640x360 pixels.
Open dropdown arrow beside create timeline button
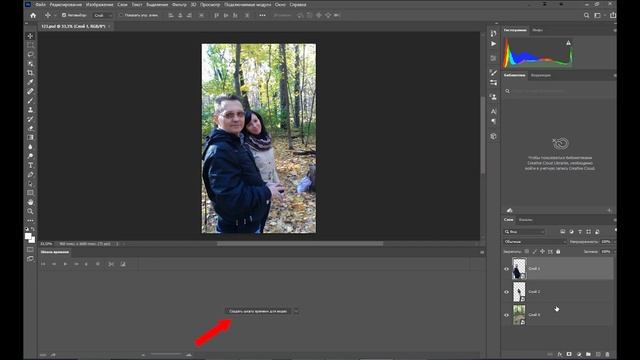[x=296, y=311]
